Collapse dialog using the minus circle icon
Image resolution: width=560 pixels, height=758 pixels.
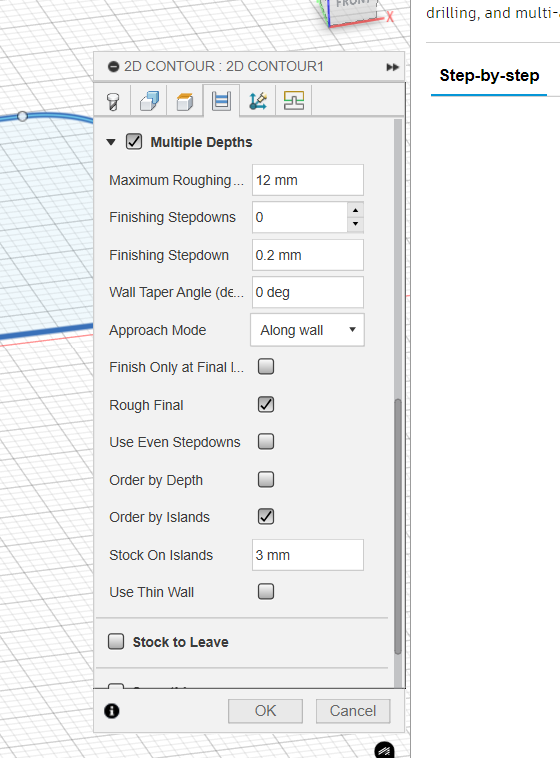(114, 67)
